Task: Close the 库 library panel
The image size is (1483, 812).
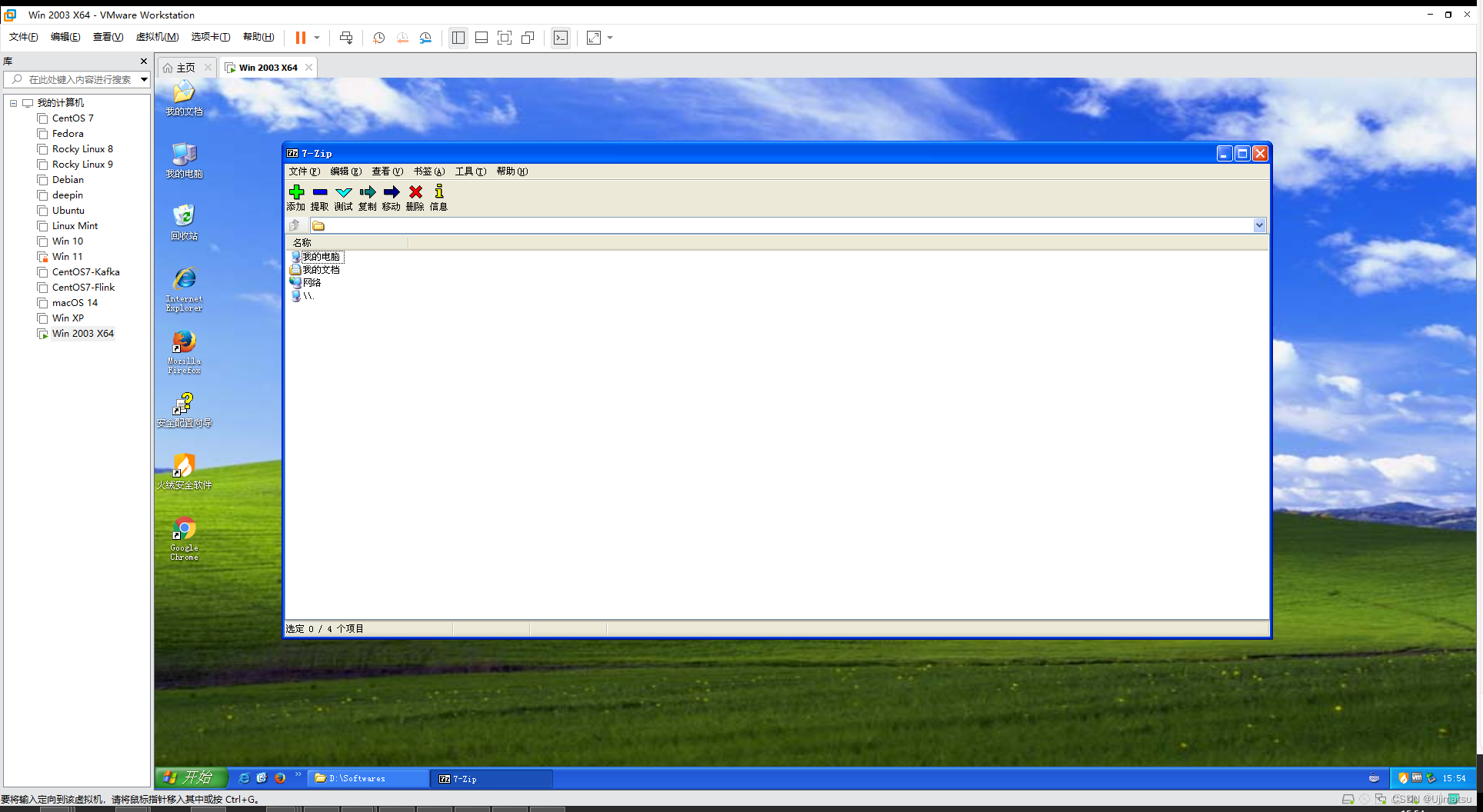Action: tap(143, 61)
